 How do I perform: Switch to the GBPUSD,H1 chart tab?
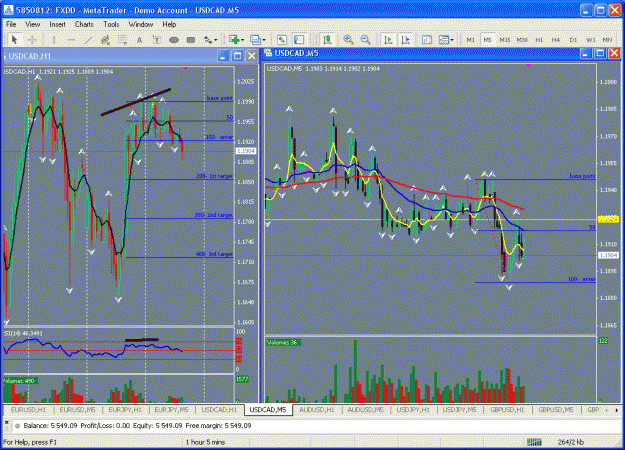(x=507, y=409)
